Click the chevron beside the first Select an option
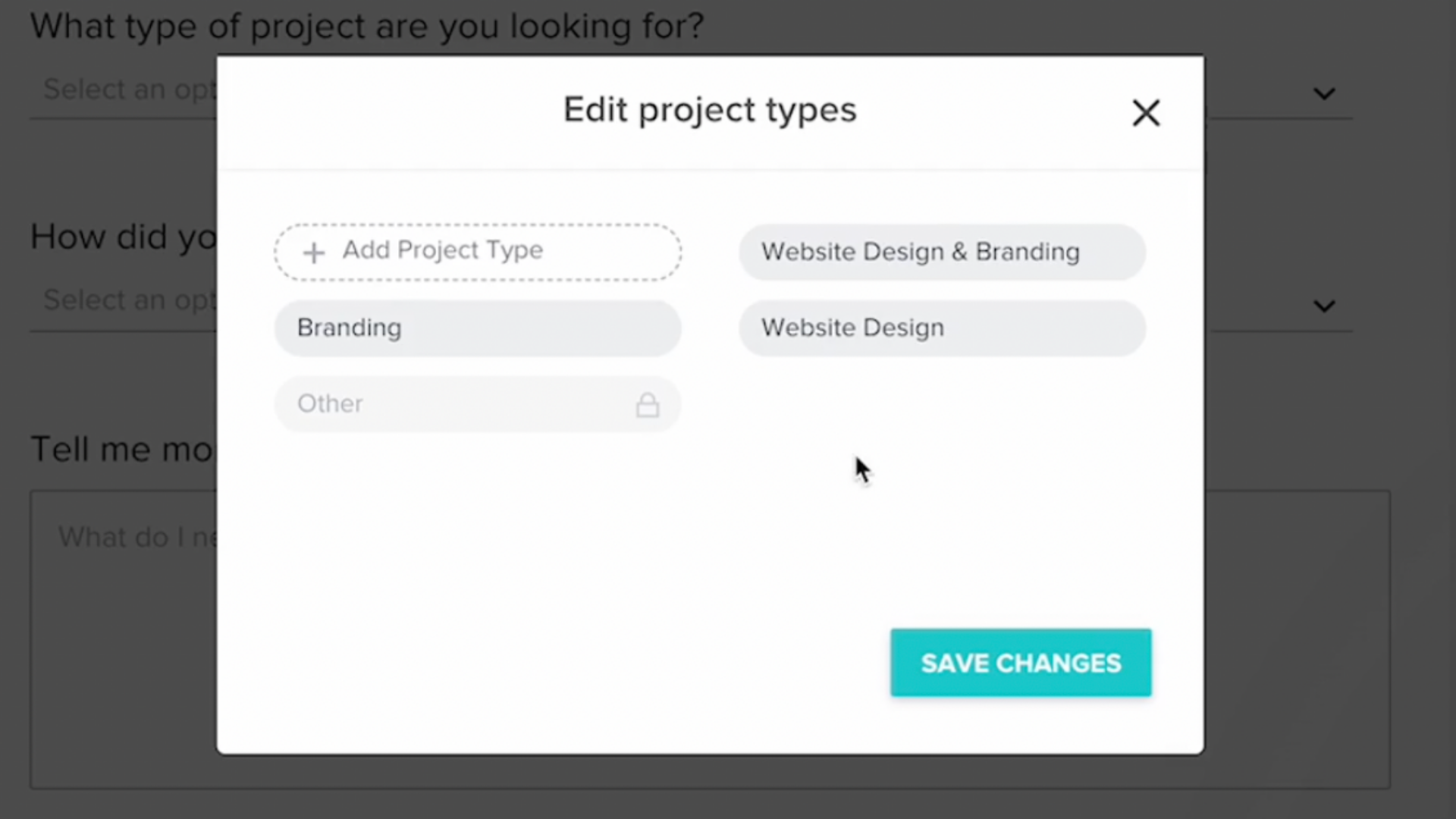This screenshot has height=819, width=1456. click(x=1324, y=94)
